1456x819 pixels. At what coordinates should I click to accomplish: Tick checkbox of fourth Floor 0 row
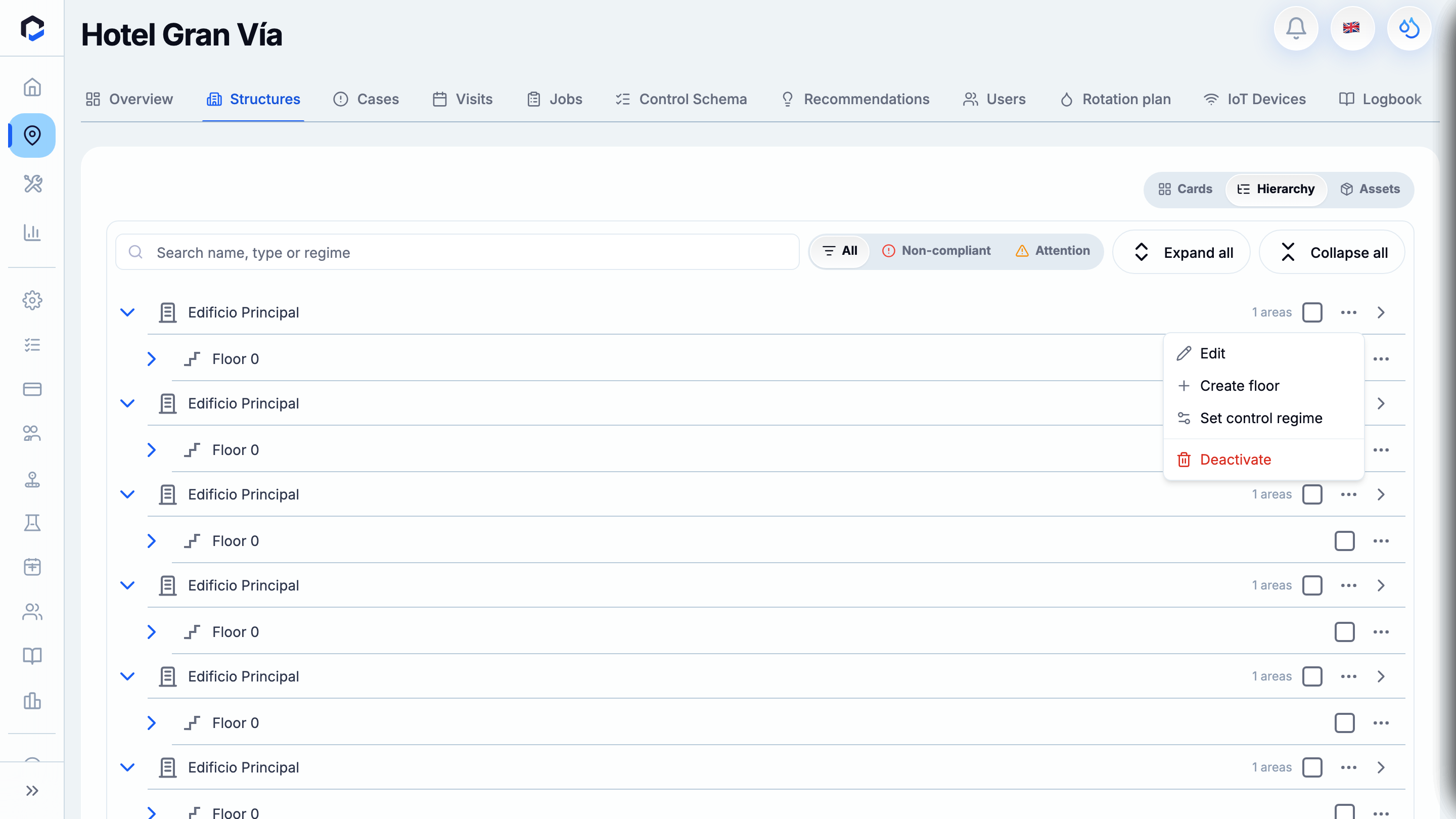click(x=1344, y=632)
